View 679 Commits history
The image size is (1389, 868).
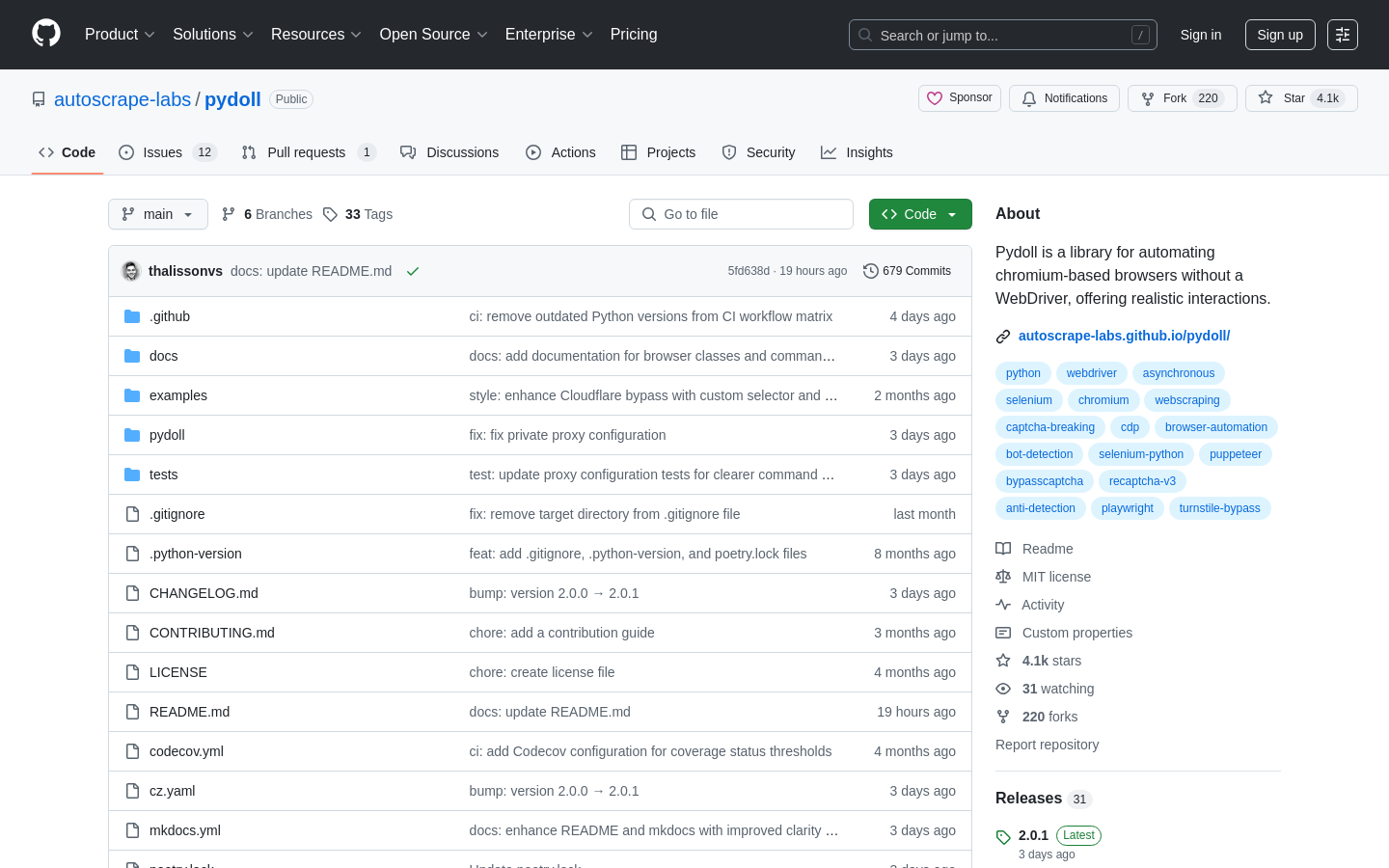click(907, 271)
